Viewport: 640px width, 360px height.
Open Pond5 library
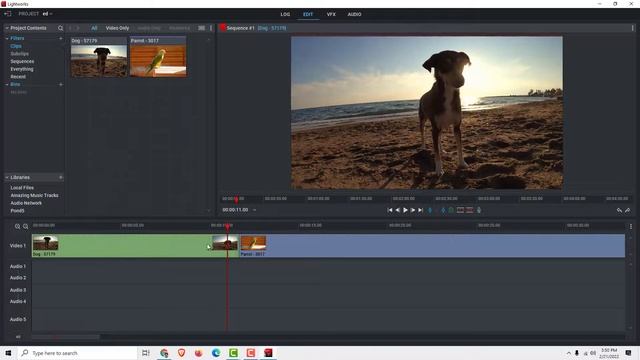point(17,211)
